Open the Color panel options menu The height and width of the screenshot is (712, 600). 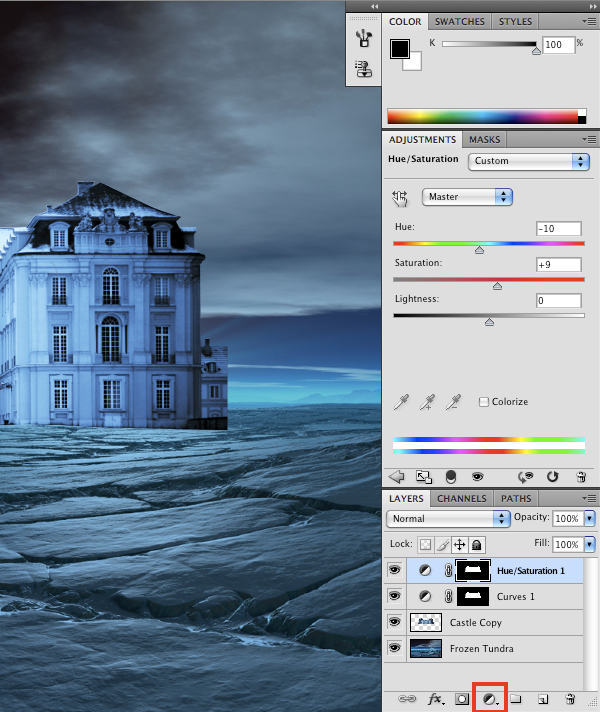589,21
